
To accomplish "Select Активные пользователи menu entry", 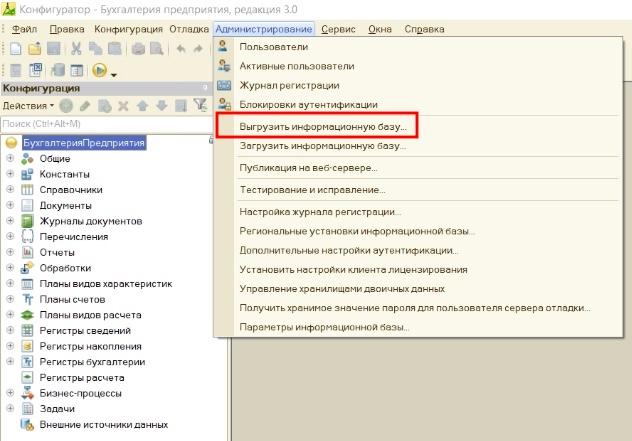I will click(297, 66).
